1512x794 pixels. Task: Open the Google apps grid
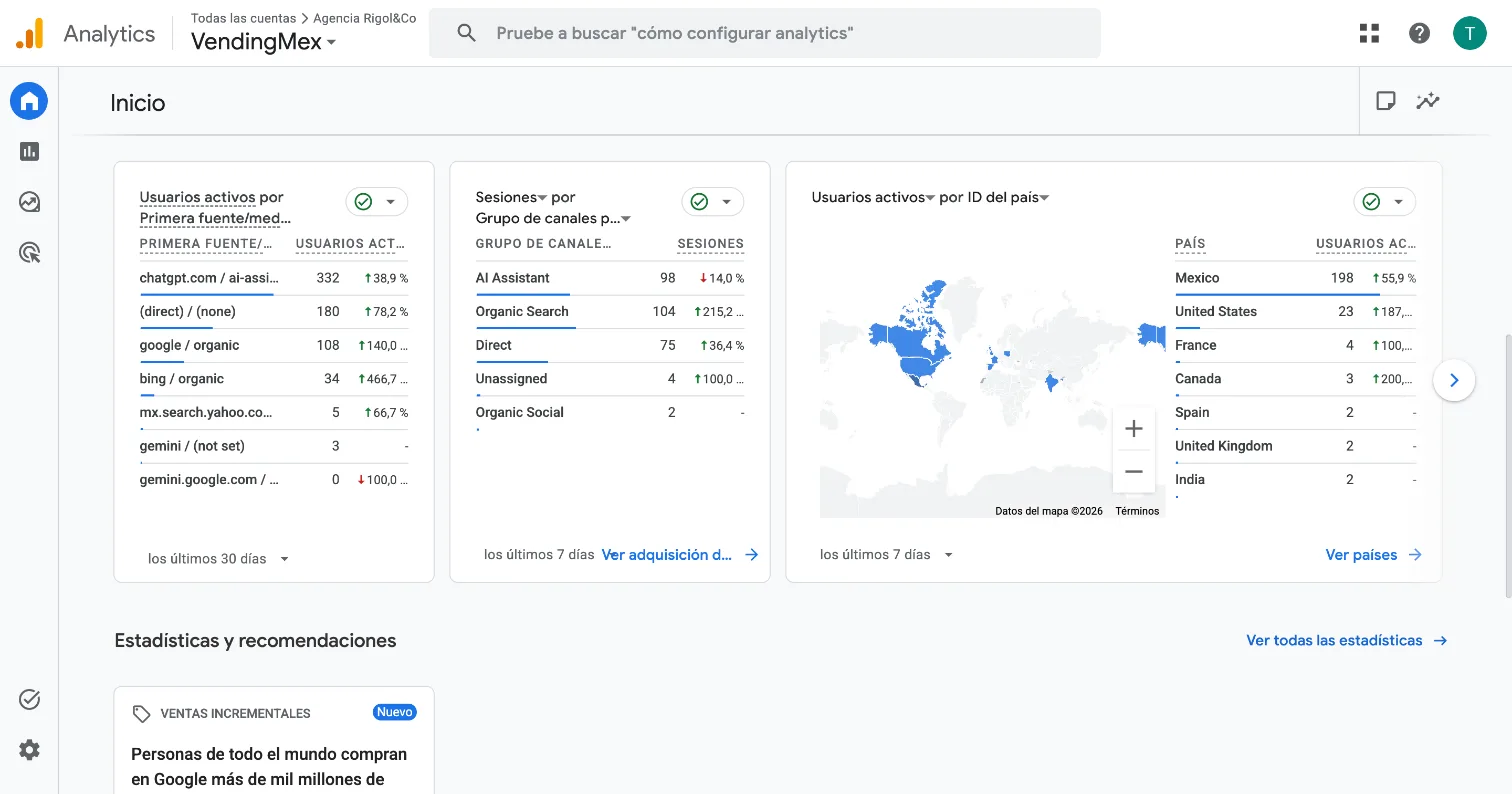[x=1369, y=33]
